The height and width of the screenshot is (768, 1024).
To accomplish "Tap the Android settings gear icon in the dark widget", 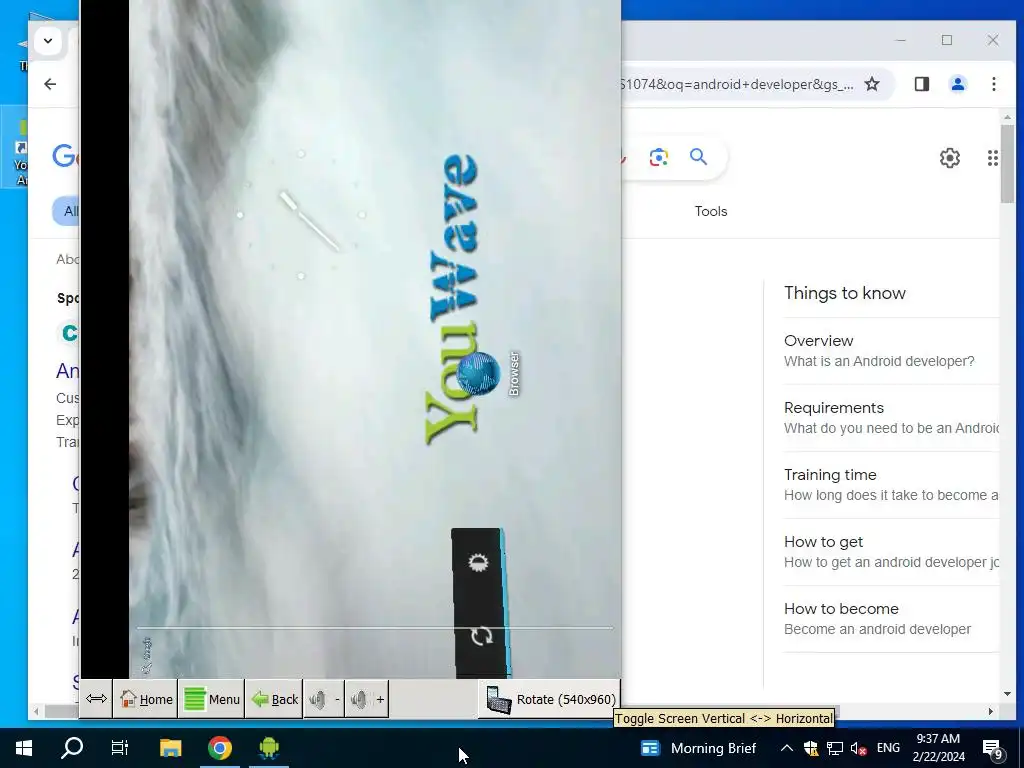I will click(479, 562).
